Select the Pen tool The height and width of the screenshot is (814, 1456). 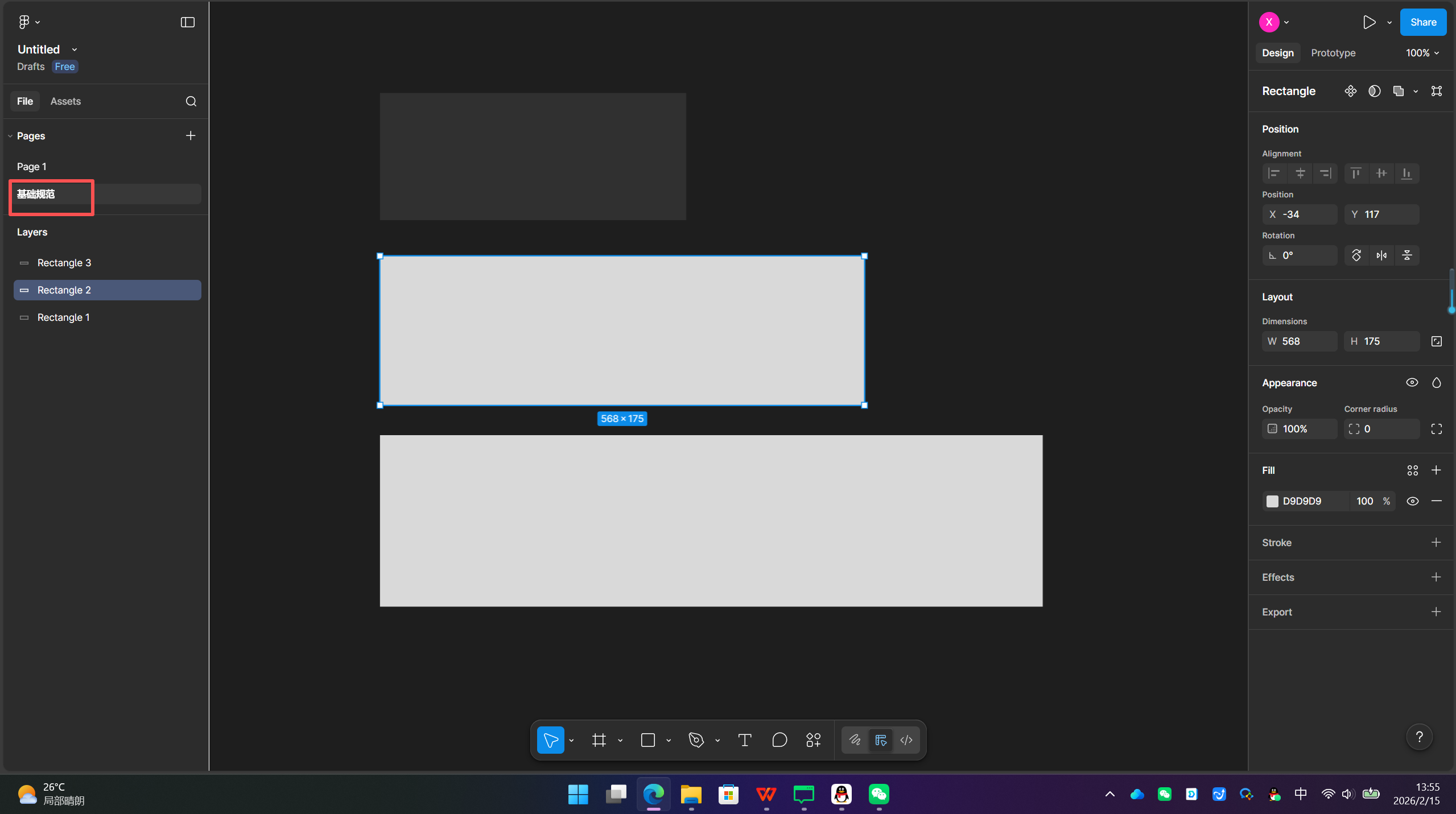696,740
